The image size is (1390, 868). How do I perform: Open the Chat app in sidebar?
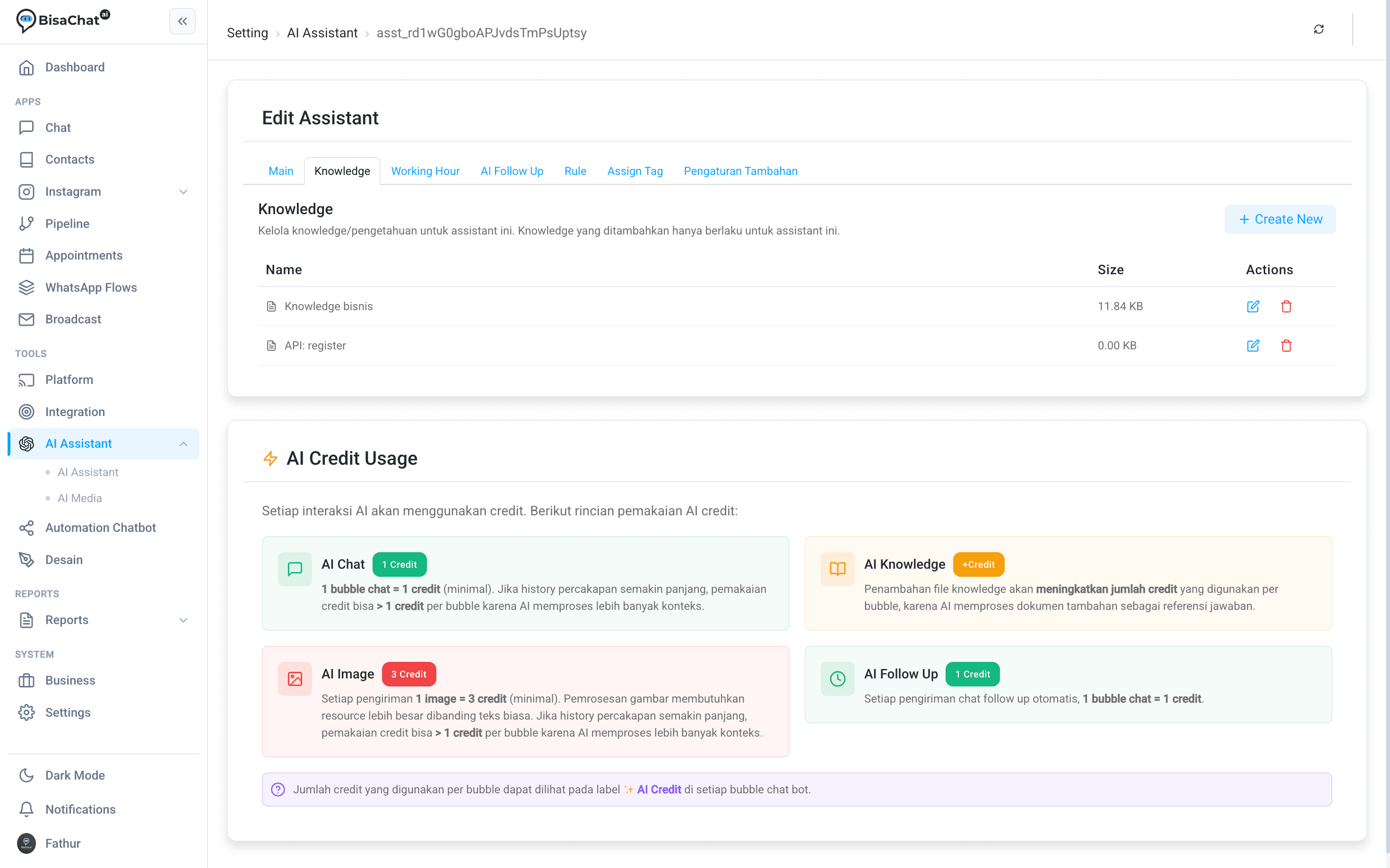104,128
